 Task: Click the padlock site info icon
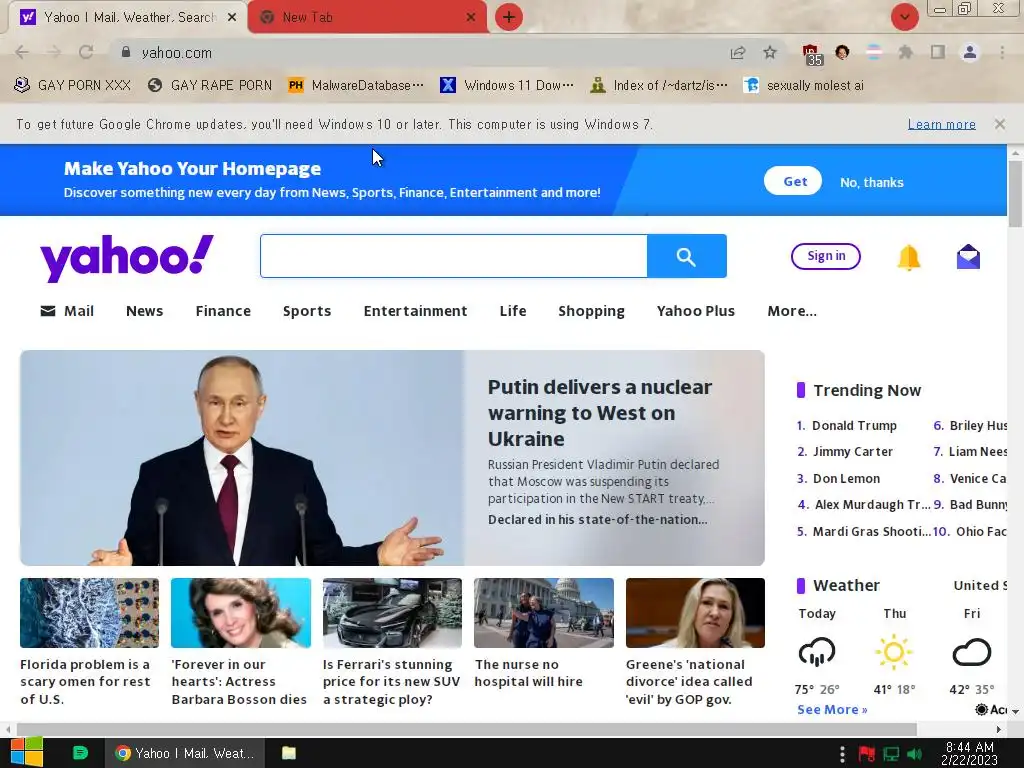click(126, 52)
